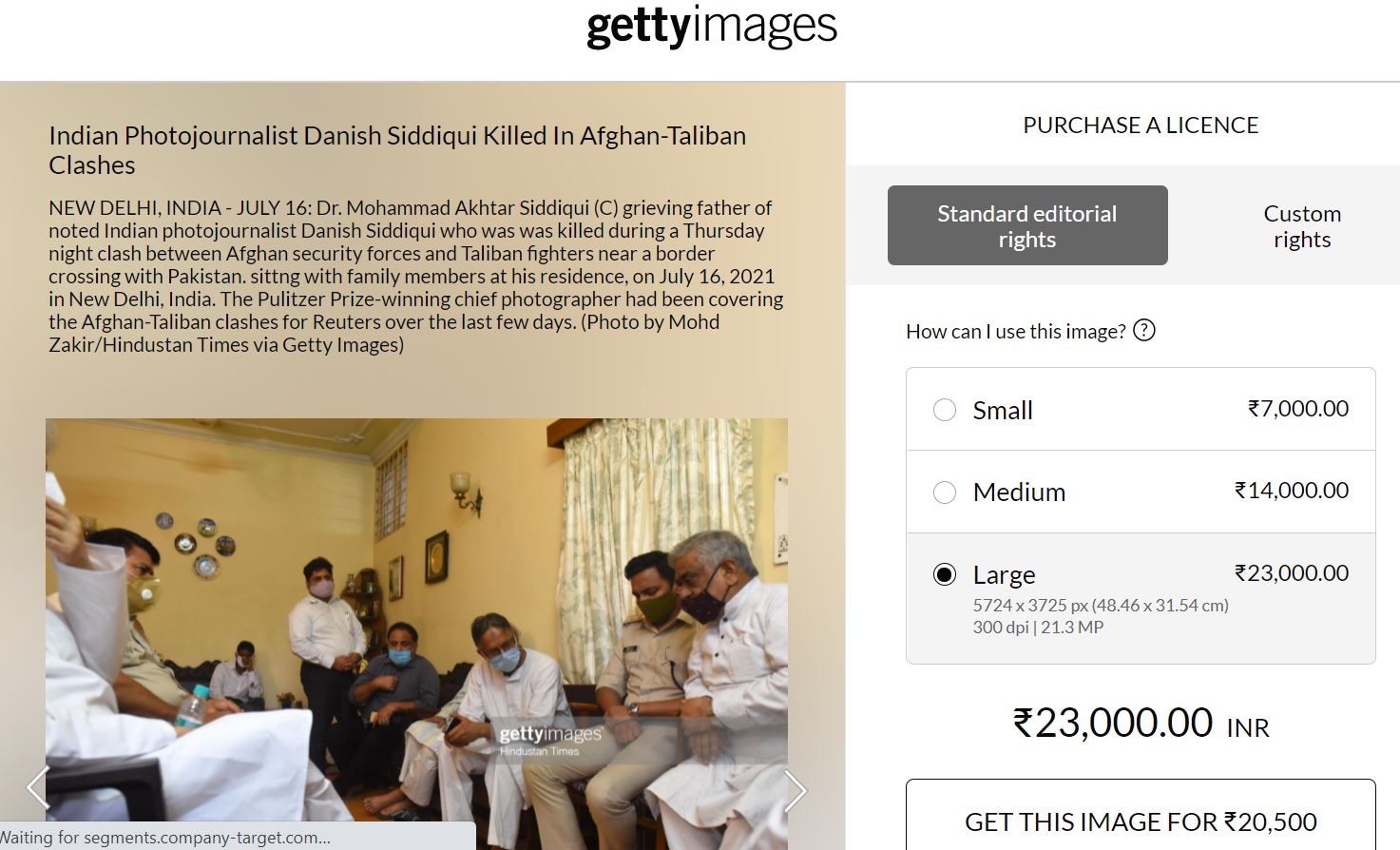Click the Large ₹23,000.00 price label
The height and width of the screenshot is (850, 1400).
coord(1292,573)
